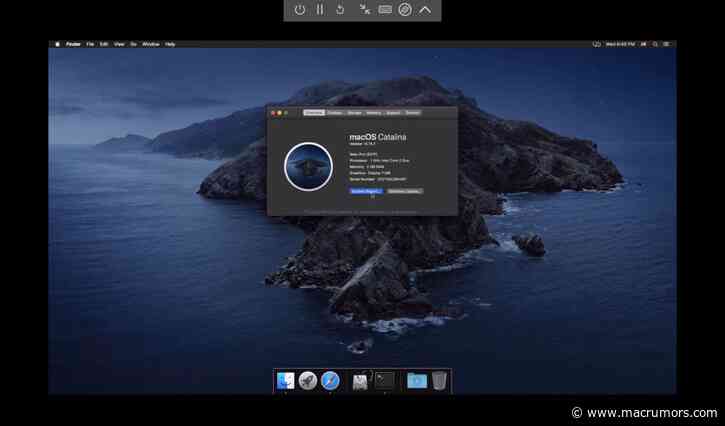Screen dimensions: 725x426
Task: Open Safari from the Dock
Action: tap(330, 381)
